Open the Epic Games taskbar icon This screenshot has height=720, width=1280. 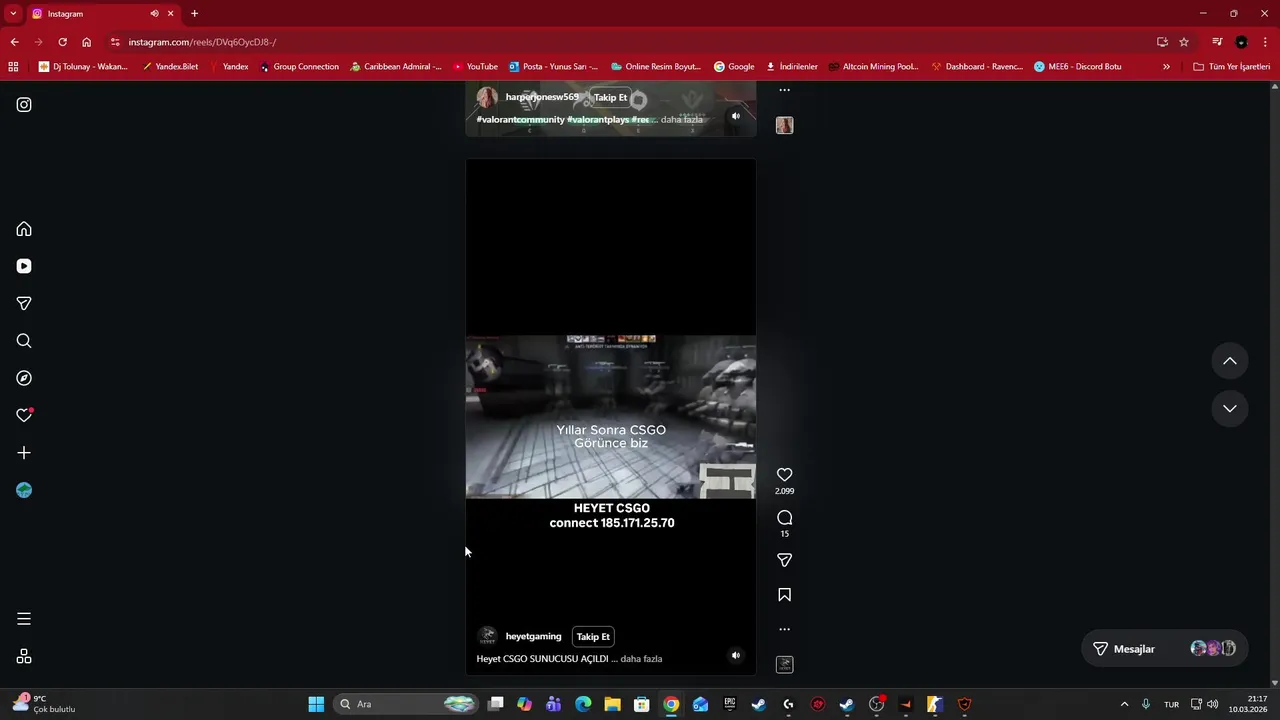pyautogui.click(x=730, y=704)
